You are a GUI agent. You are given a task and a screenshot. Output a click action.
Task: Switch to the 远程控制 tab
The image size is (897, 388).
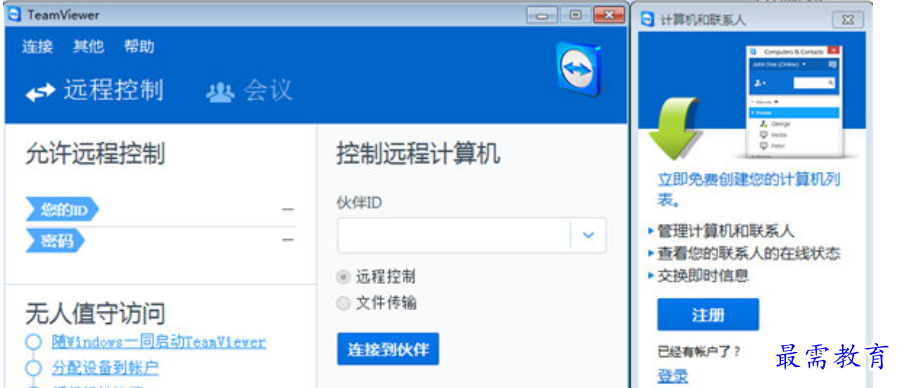(x=95, y=90)
